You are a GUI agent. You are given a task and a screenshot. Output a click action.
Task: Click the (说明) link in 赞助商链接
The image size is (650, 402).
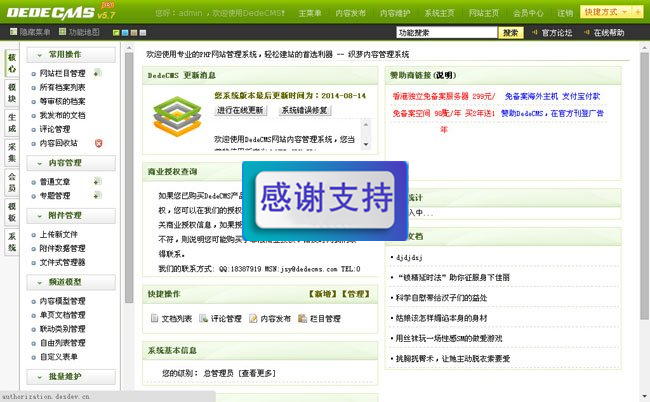pos(444,75)
